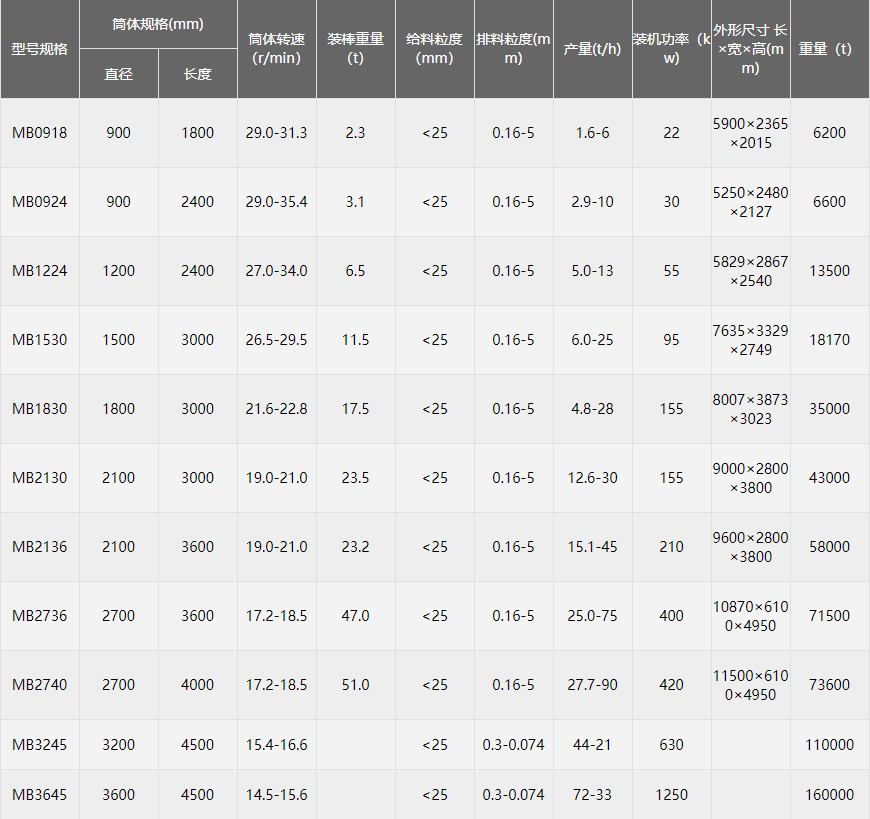Select the MB2136 model cell
The height and width of the screenshot is (819, 870).
point(40,547)
